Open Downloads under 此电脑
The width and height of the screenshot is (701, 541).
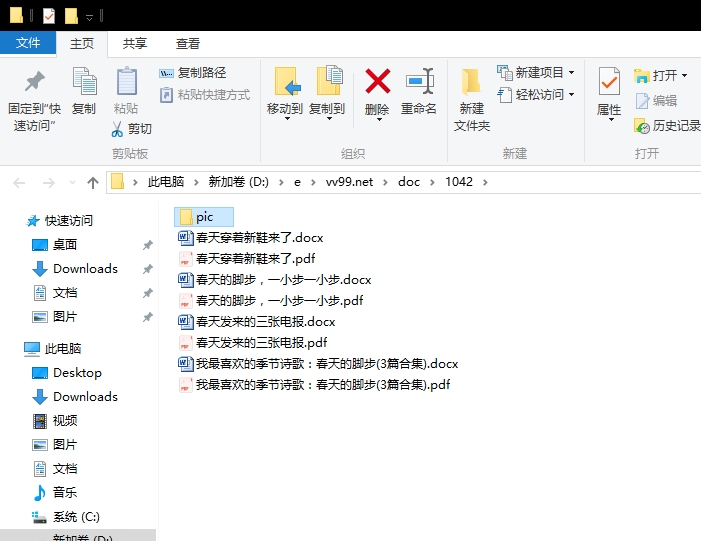click(x=75, y=397)
